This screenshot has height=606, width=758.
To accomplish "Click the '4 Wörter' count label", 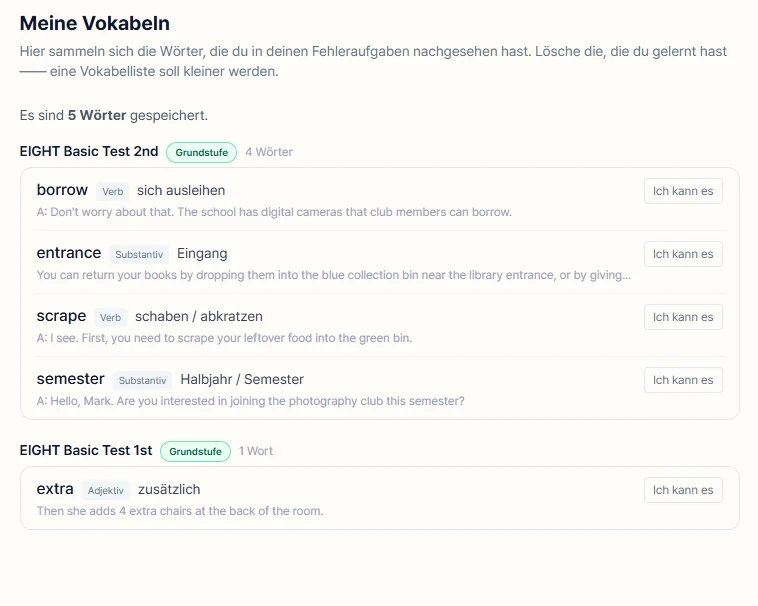I will click(x=269, y=152).
